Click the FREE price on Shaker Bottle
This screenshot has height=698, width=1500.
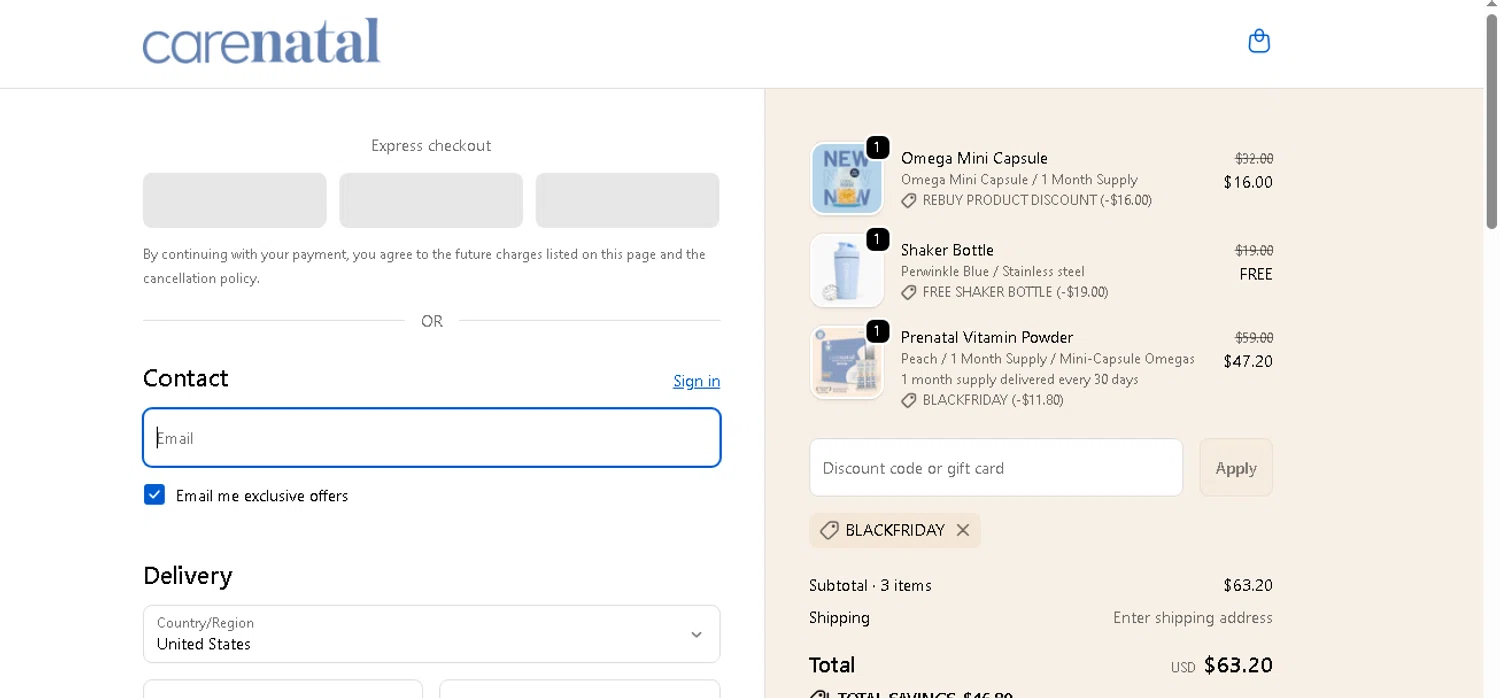[1256, 274]
